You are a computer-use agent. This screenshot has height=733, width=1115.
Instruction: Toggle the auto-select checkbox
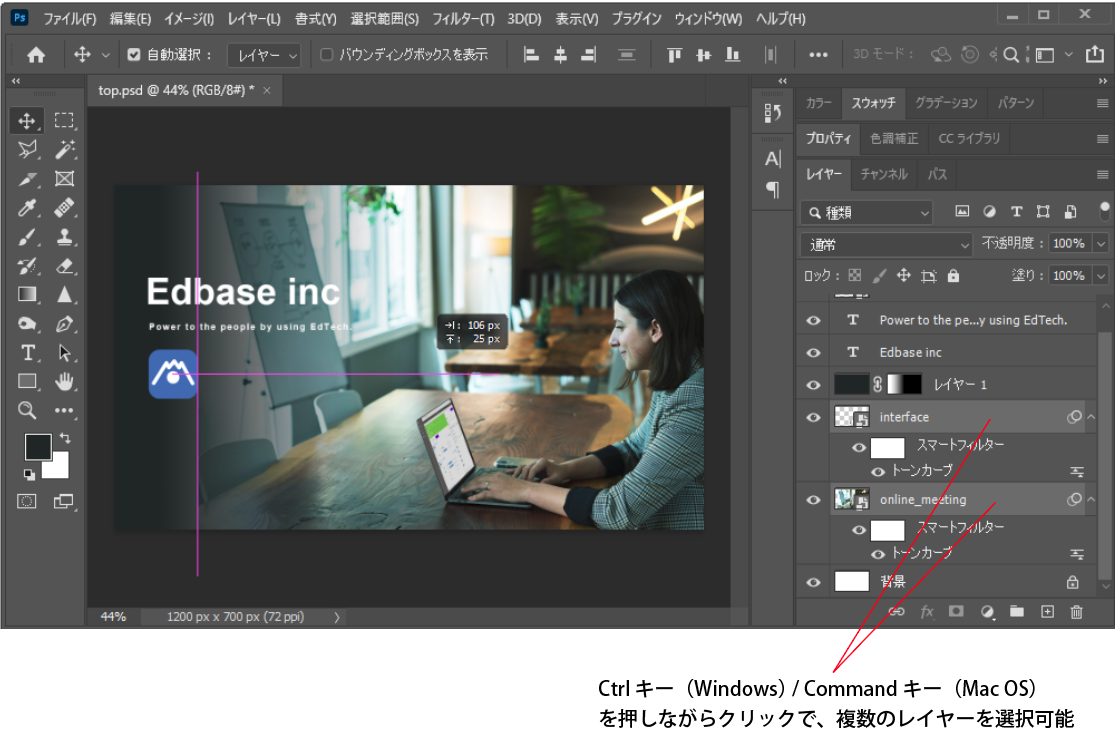134,55
